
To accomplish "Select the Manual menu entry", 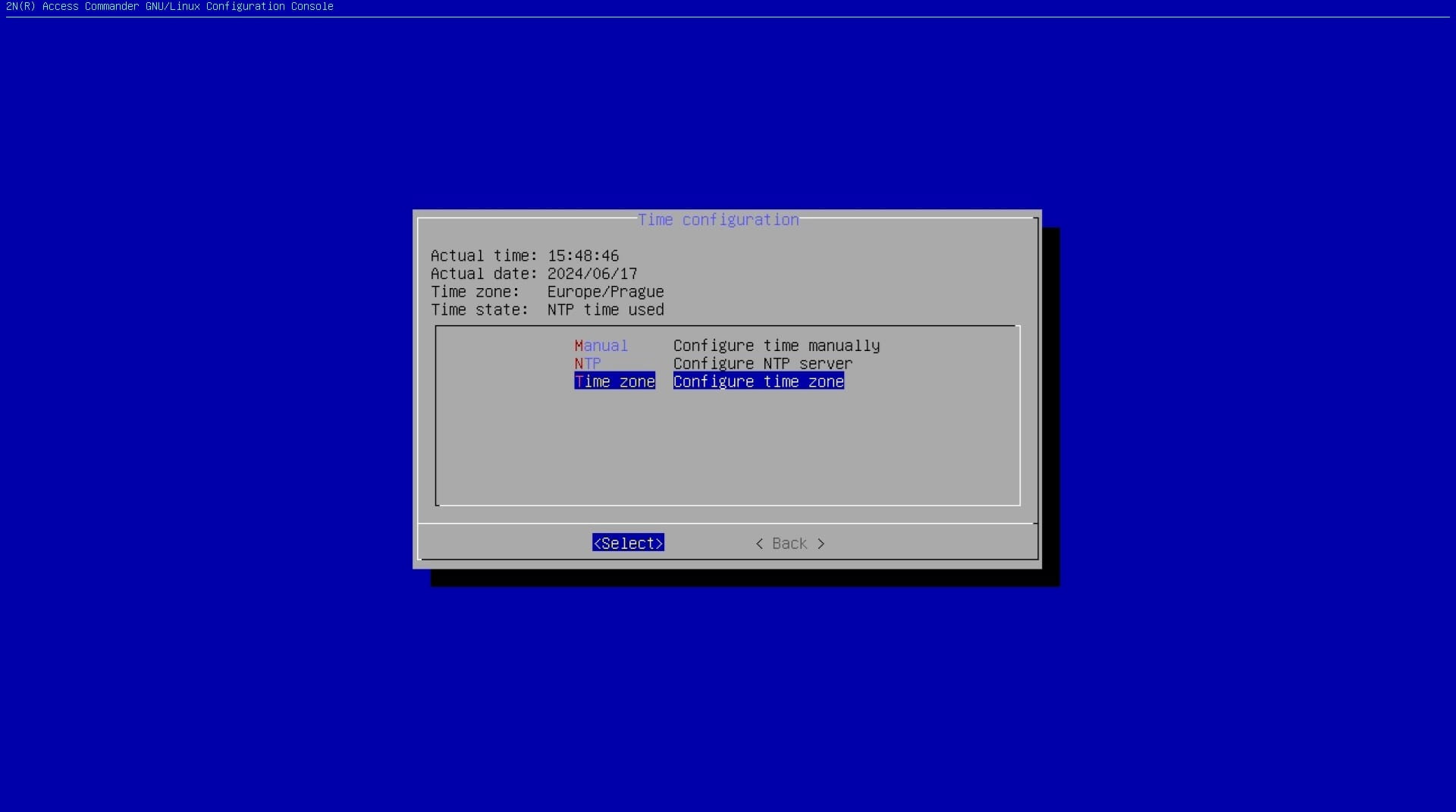I will [x=601, y=346].
